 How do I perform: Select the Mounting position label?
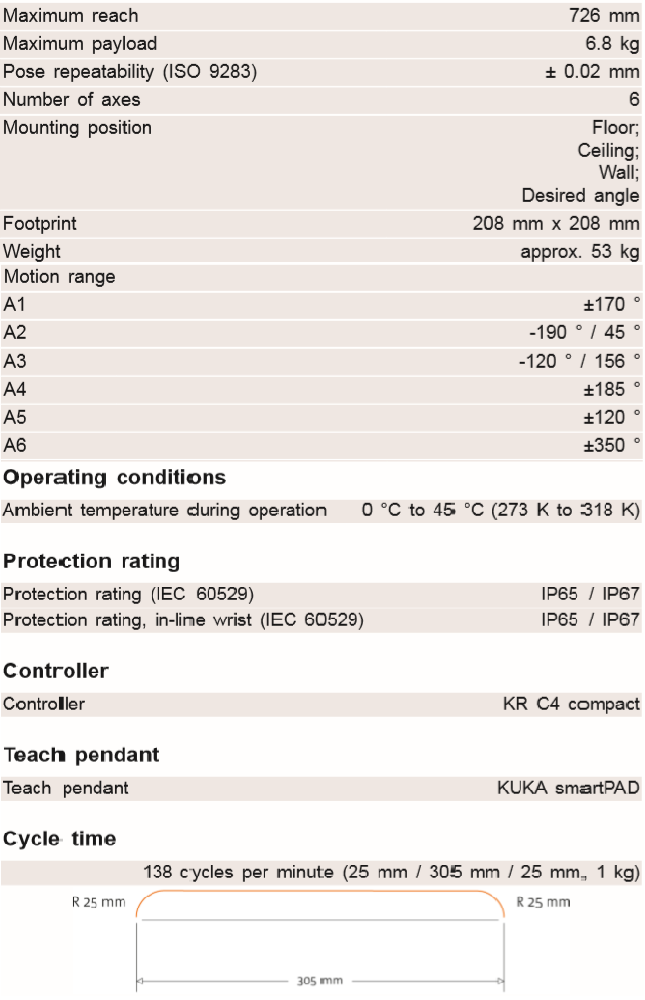click(x=78, y=127)
